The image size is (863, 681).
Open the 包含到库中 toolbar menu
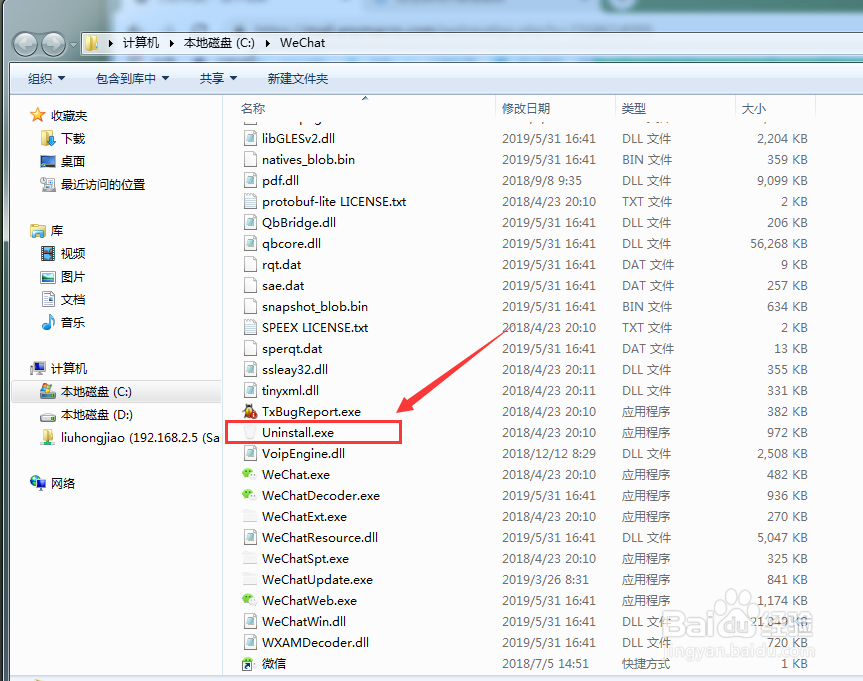pyautogui.click(x=132, y=79)
